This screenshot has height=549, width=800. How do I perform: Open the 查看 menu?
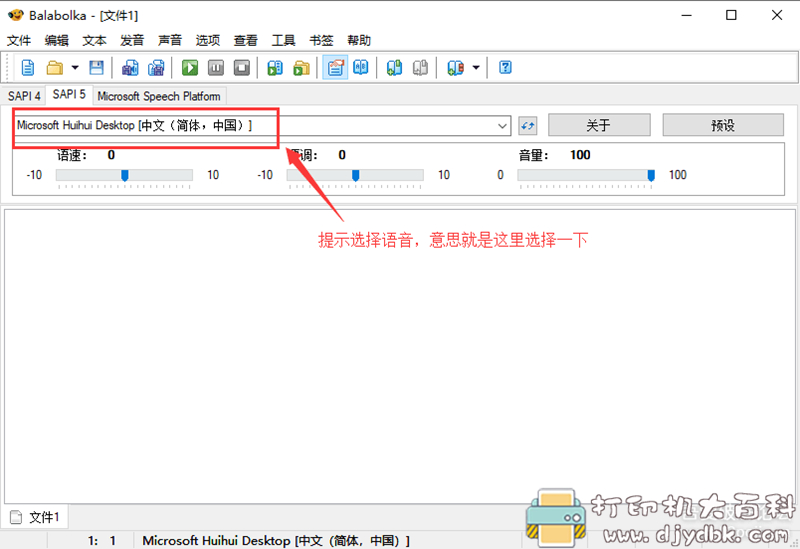click(x=246, y=40)
